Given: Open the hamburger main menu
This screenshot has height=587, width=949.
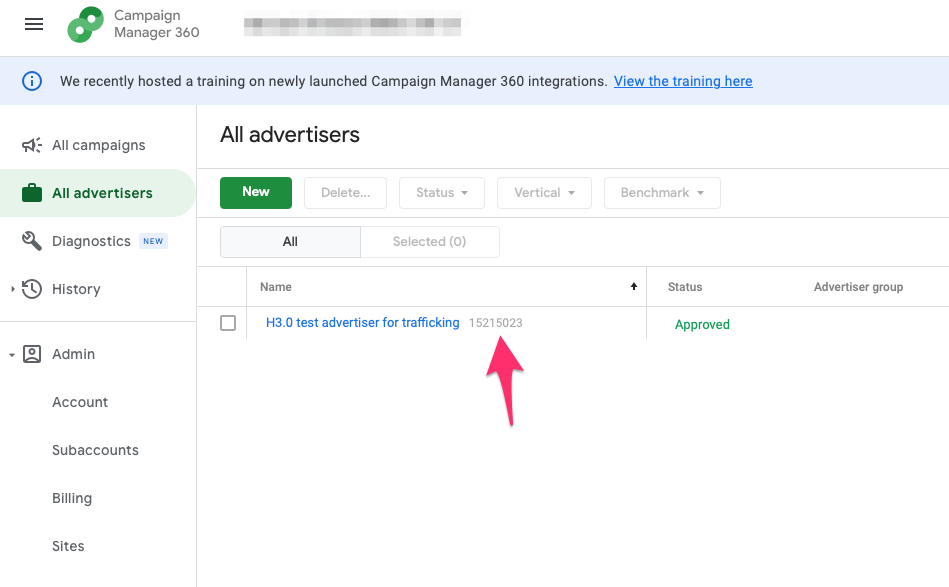Looking at the screenshot, I should coord(34,24).
